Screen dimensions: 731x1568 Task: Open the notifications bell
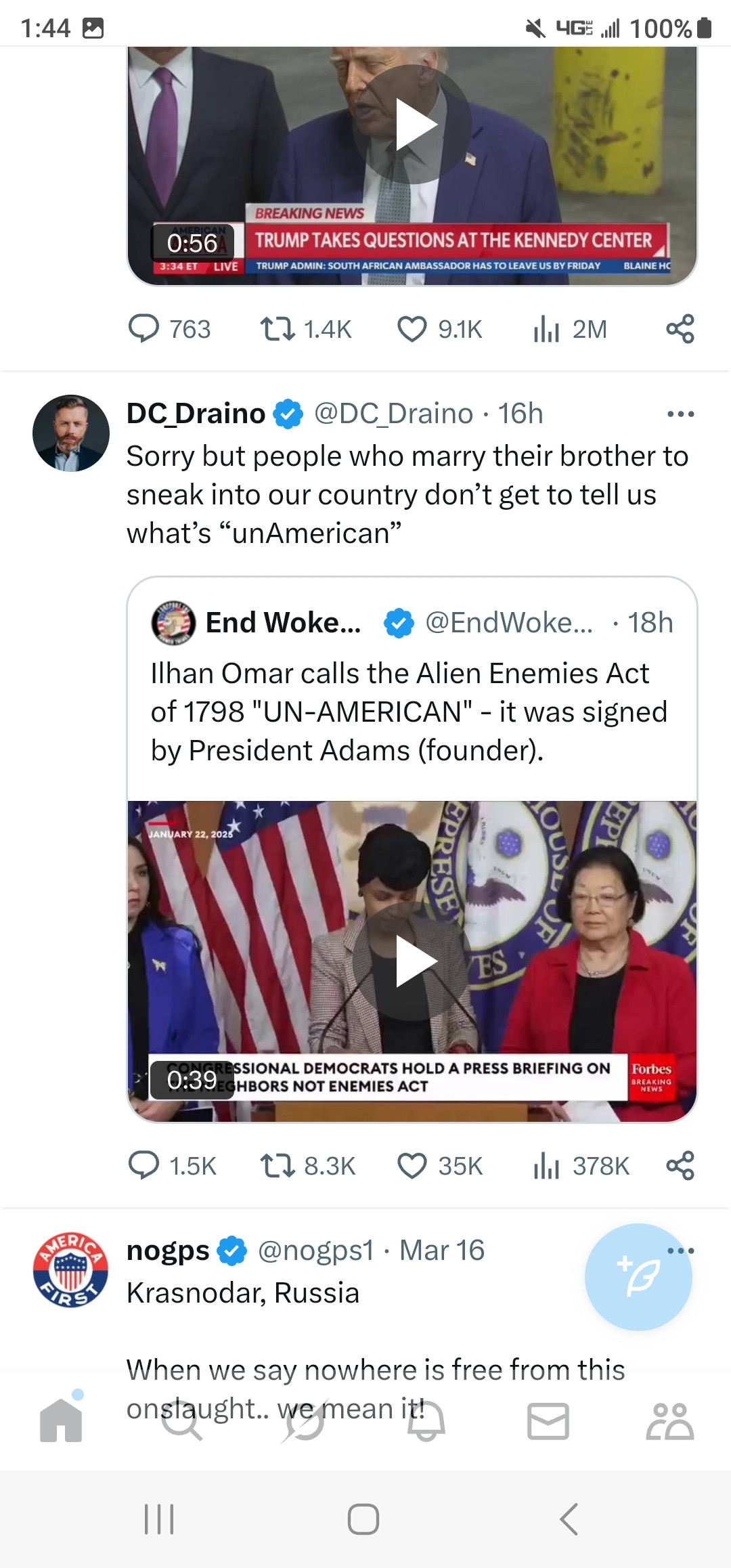(426, 1420)
